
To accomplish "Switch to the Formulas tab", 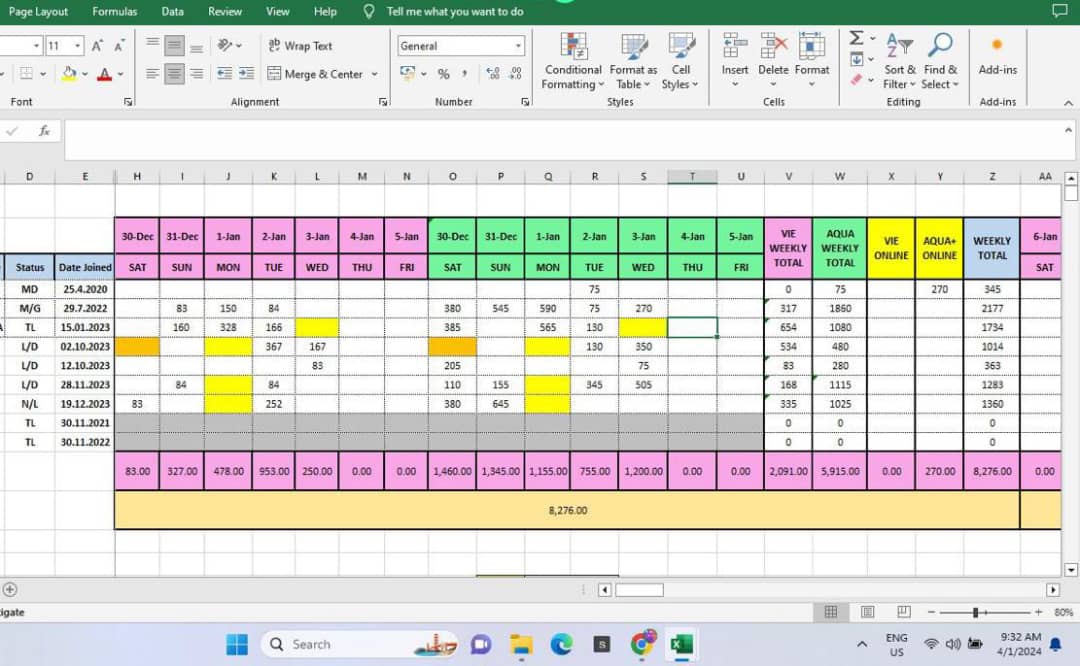I will click(x=114, y=12).
